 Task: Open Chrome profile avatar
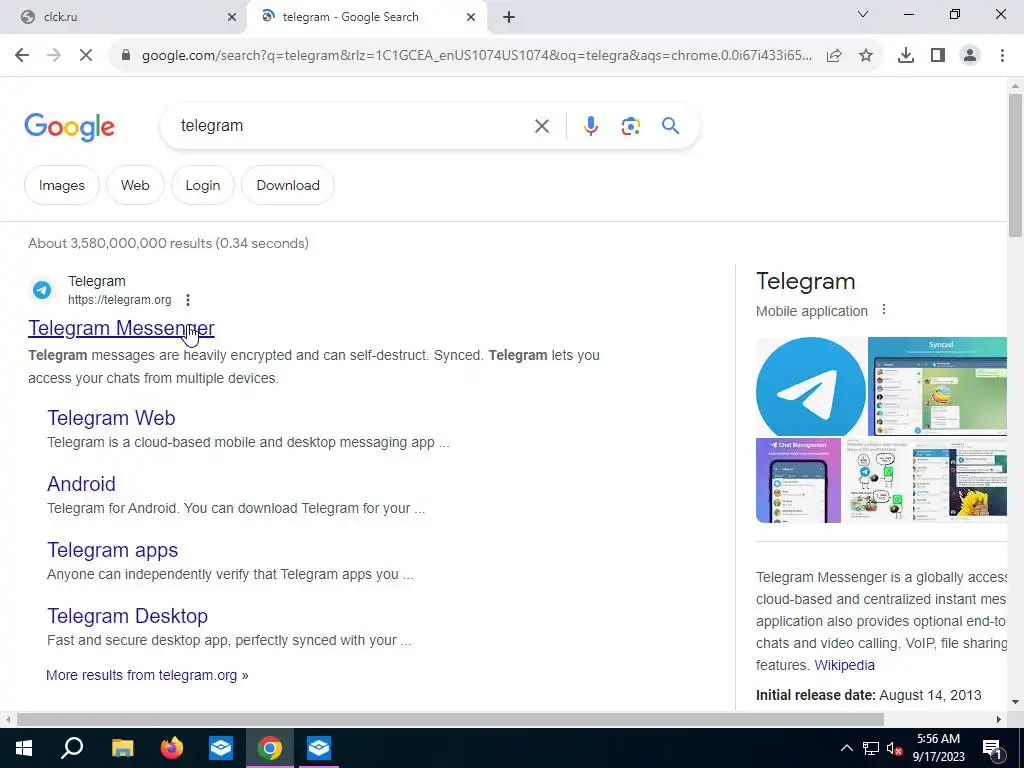970,56
